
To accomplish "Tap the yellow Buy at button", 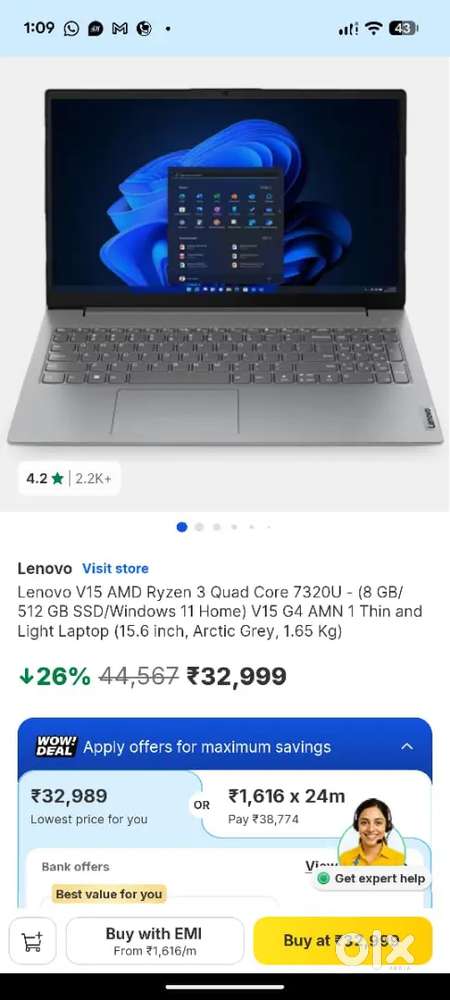I will click(x=343, y=941).
